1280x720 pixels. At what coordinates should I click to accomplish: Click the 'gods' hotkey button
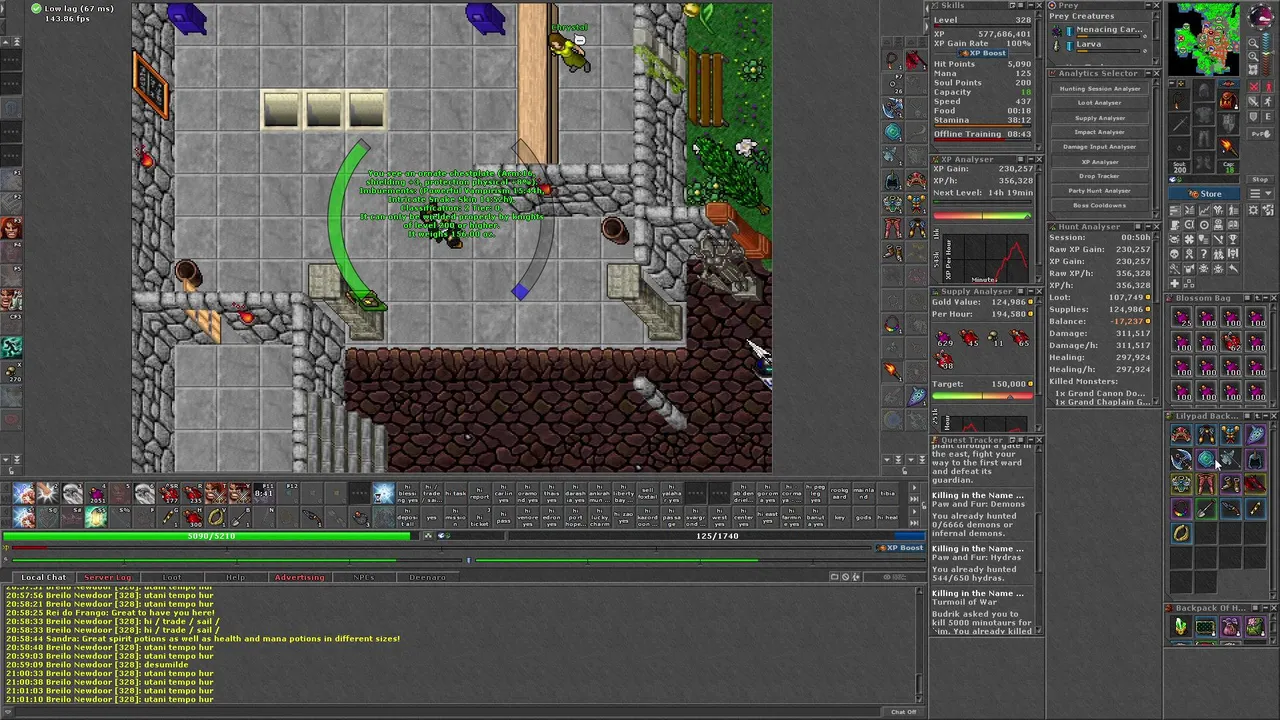pyautogui.click(x=863, y=517)
